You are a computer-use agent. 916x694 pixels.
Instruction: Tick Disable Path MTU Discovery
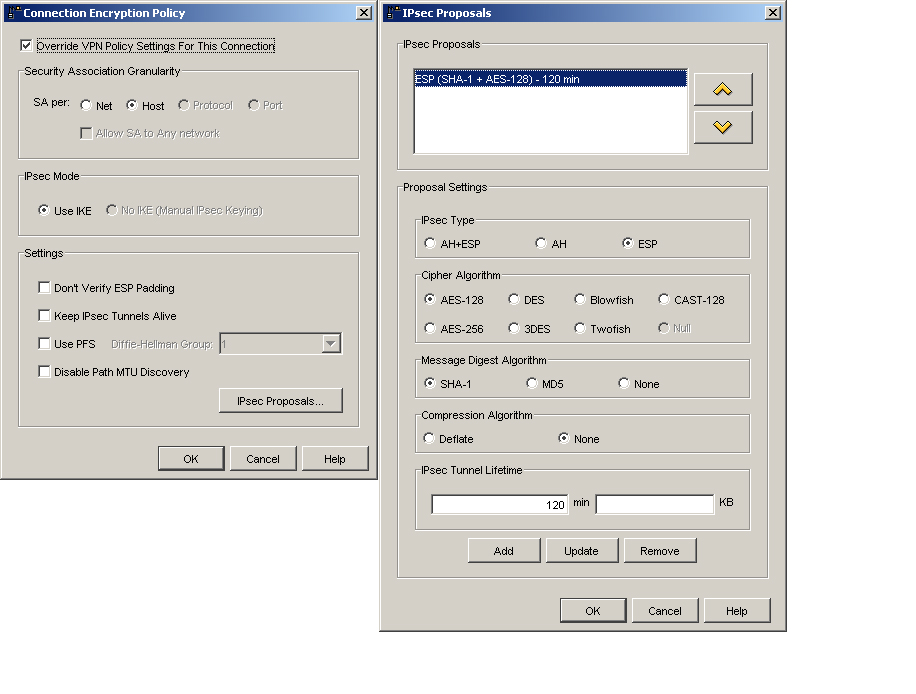pyautogui.click(x=44, y=372)
